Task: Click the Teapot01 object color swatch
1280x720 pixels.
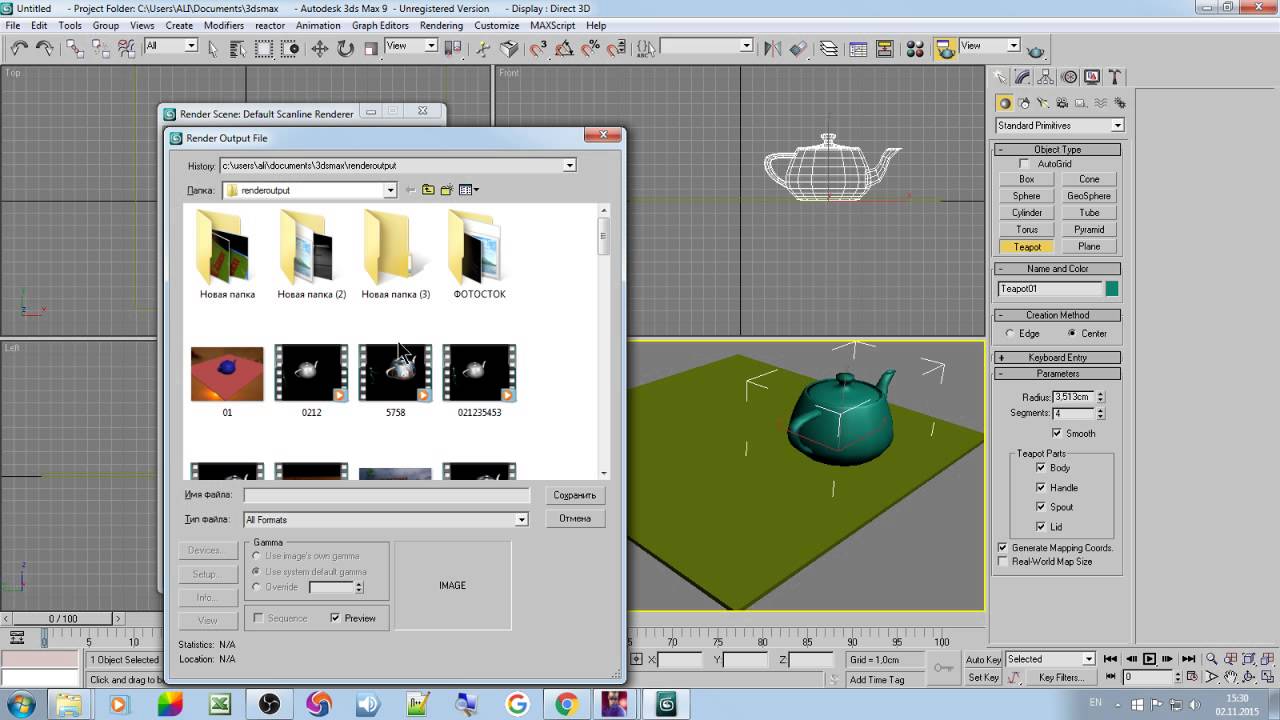Action: coord(1111,289)
